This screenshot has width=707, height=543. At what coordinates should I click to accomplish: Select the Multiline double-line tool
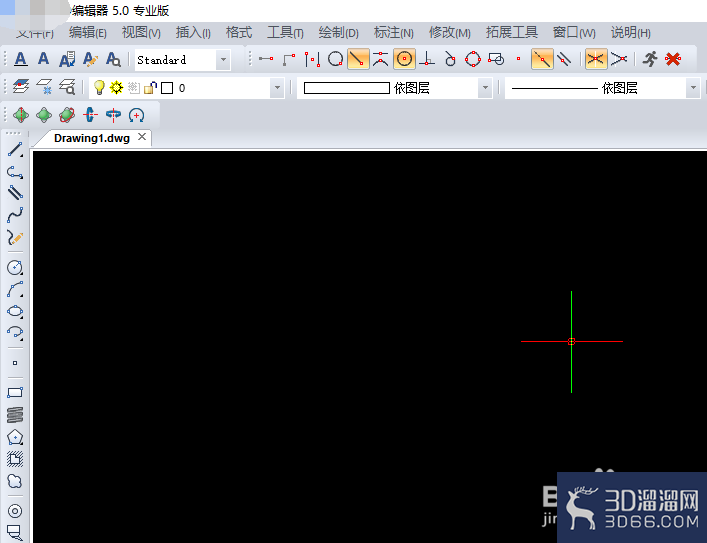(x=15, y=193)
